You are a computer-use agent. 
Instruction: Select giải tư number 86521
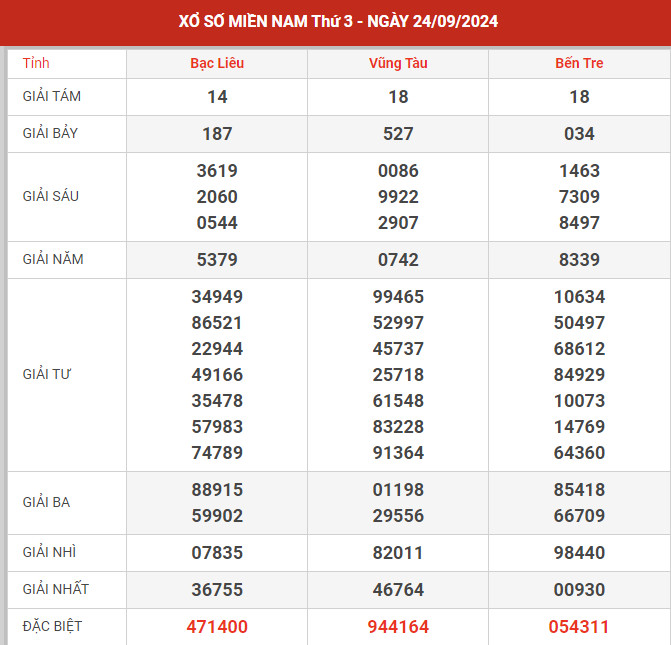[217, 323]
